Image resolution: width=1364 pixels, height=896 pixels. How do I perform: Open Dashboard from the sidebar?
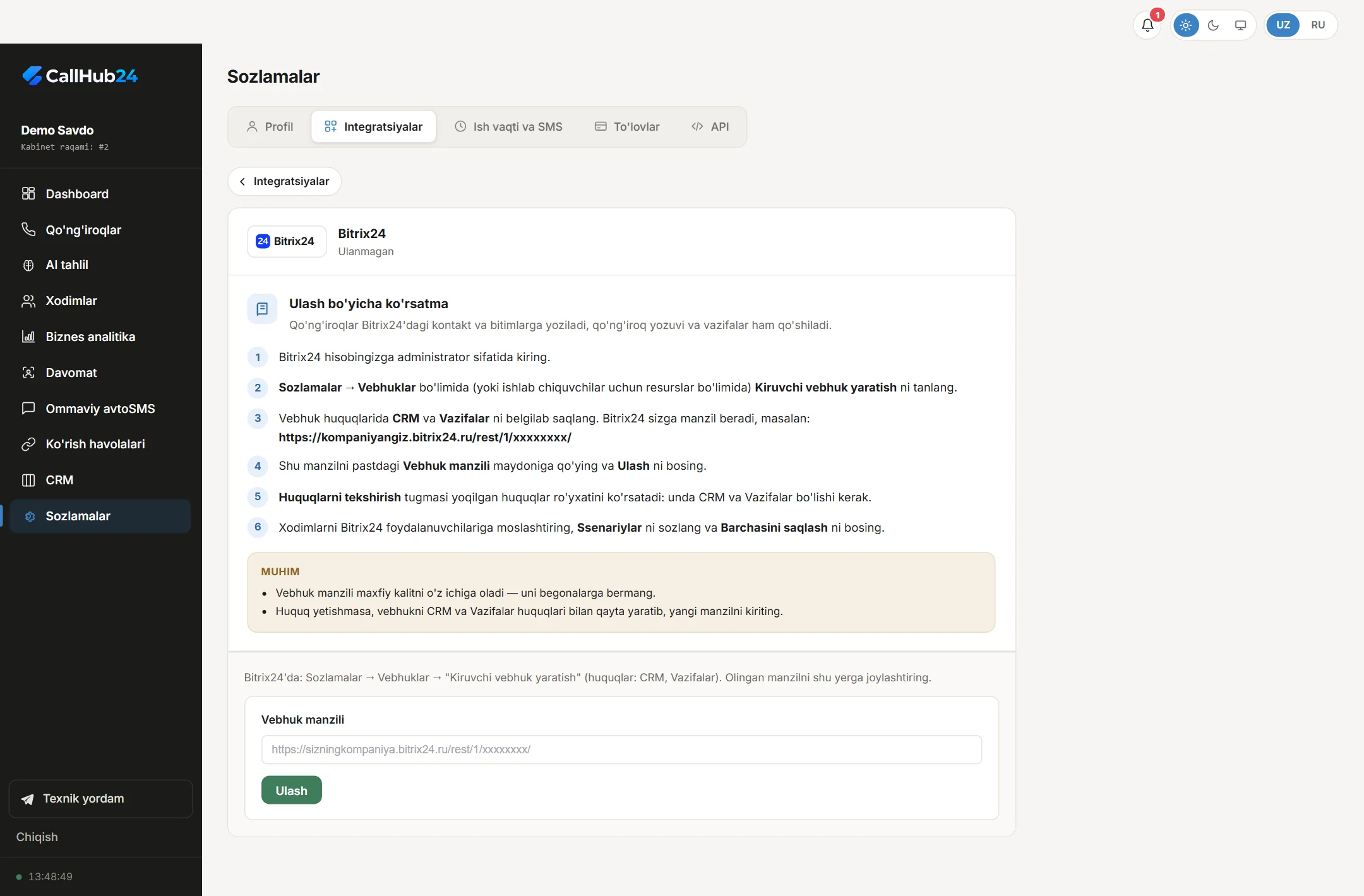point(101,194)
